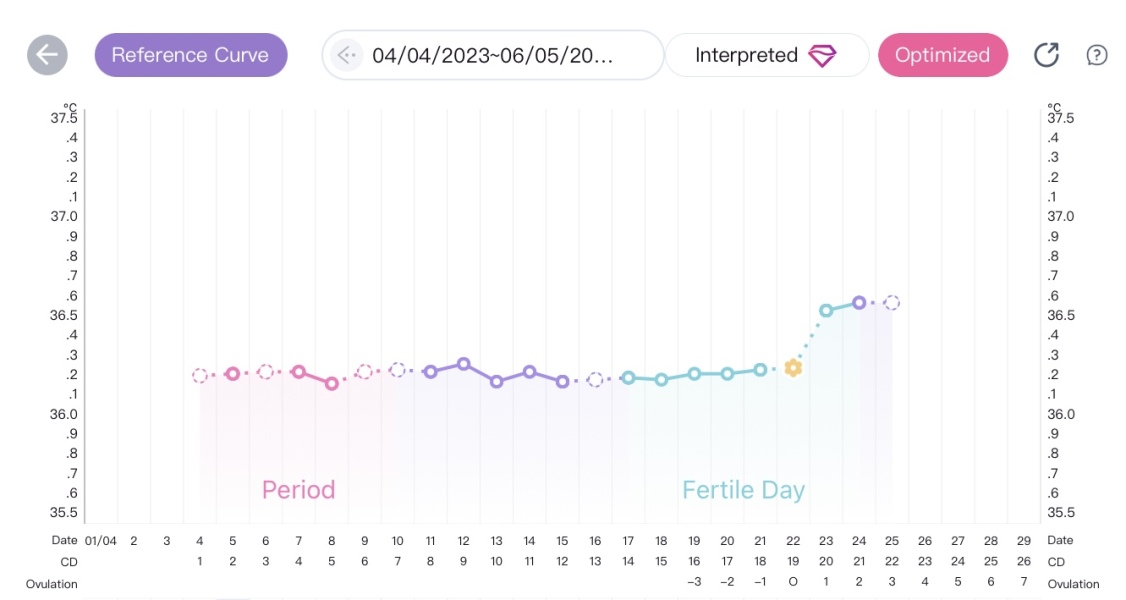1126x600 pixels.
Task: Tap the gray back arrow icon
Action: tap(47, 55)
